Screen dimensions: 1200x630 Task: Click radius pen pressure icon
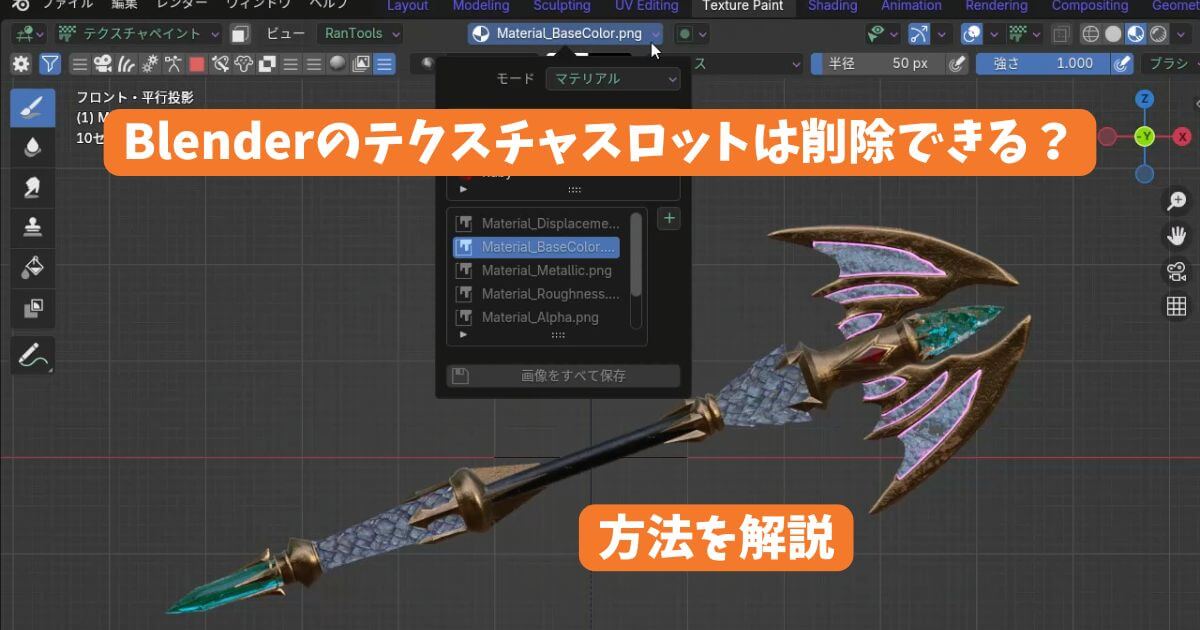coord(957,64)
